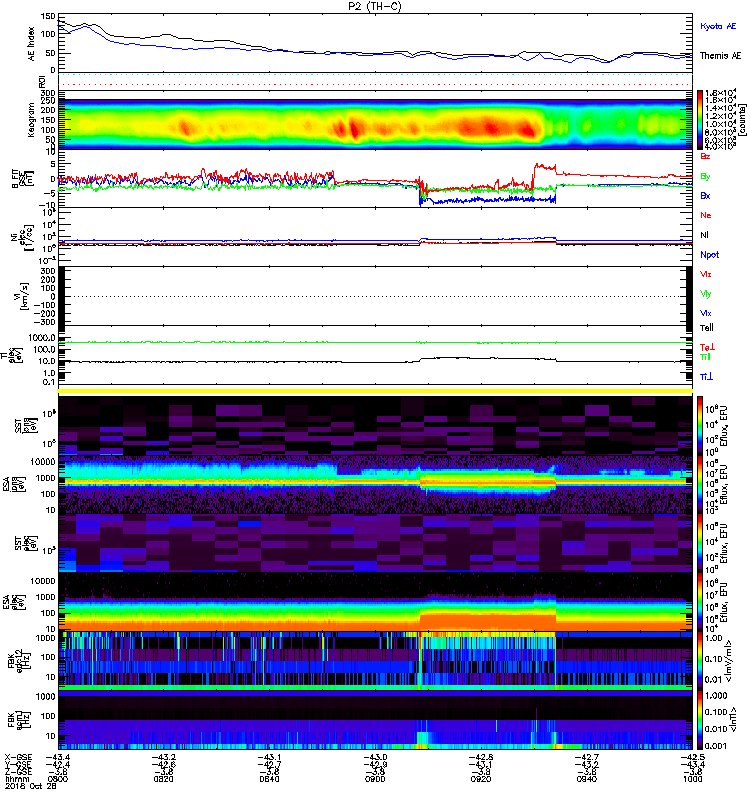The width and height of the screenshot is (750, 800).
Task: Select the blue Npot legend label
Action: tap(710, 255)
